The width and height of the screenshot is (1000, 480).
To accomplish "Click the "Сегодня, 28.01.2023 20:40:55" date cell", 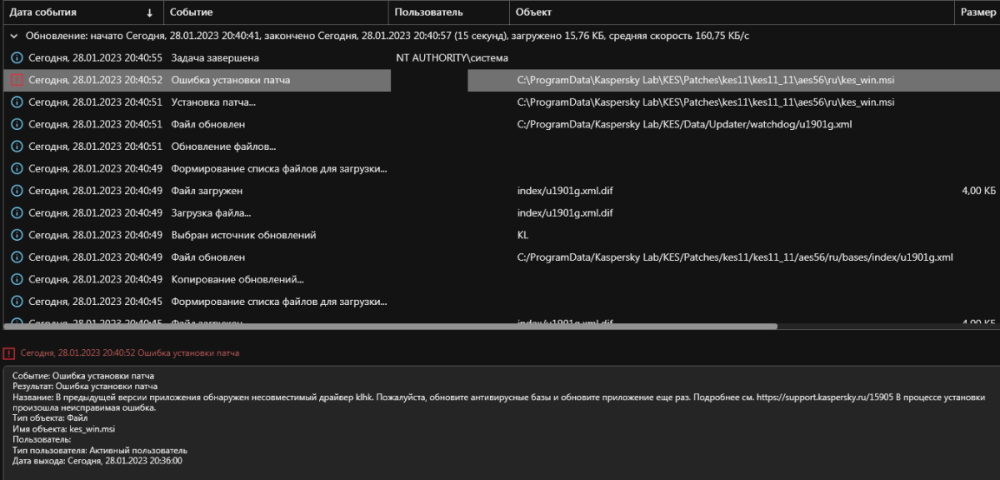I will tap(96, 58).
